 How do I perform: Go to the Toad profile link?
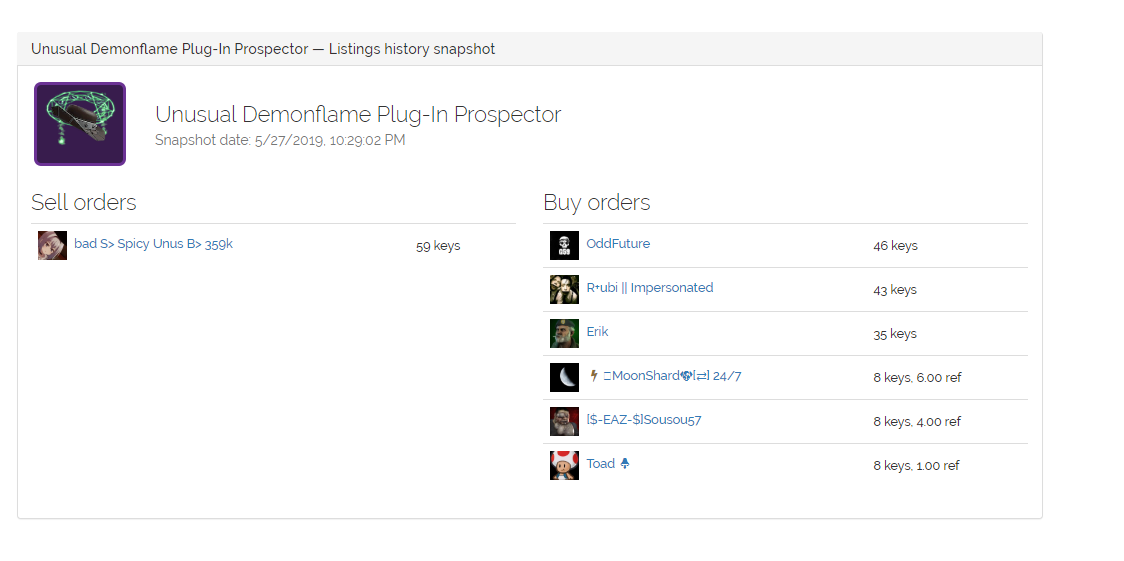(601, 464)
